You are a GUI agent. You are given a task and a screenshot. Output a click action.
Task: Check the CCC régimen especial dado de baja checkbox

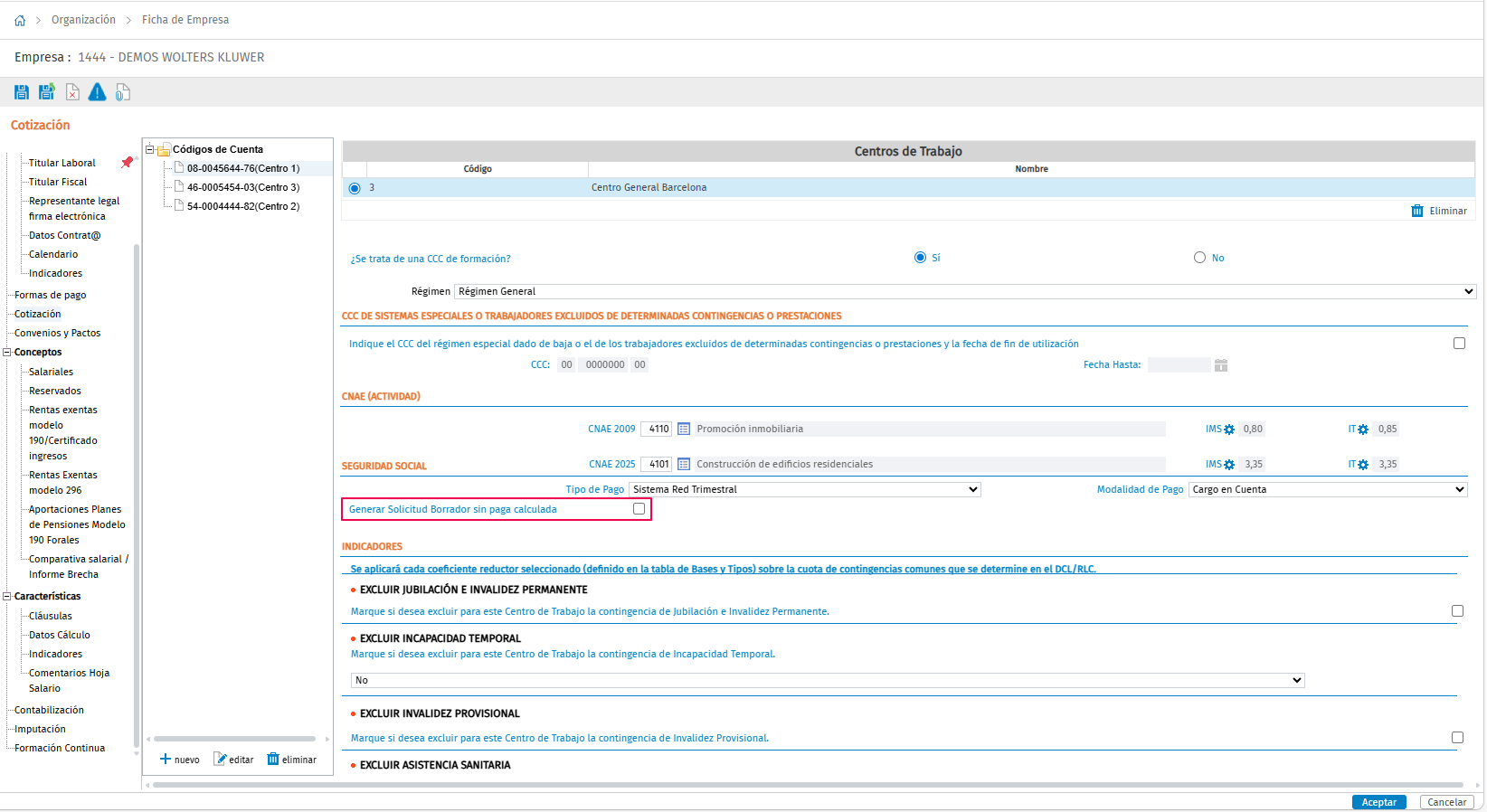pyautogui.click(x=1459, y=344)
